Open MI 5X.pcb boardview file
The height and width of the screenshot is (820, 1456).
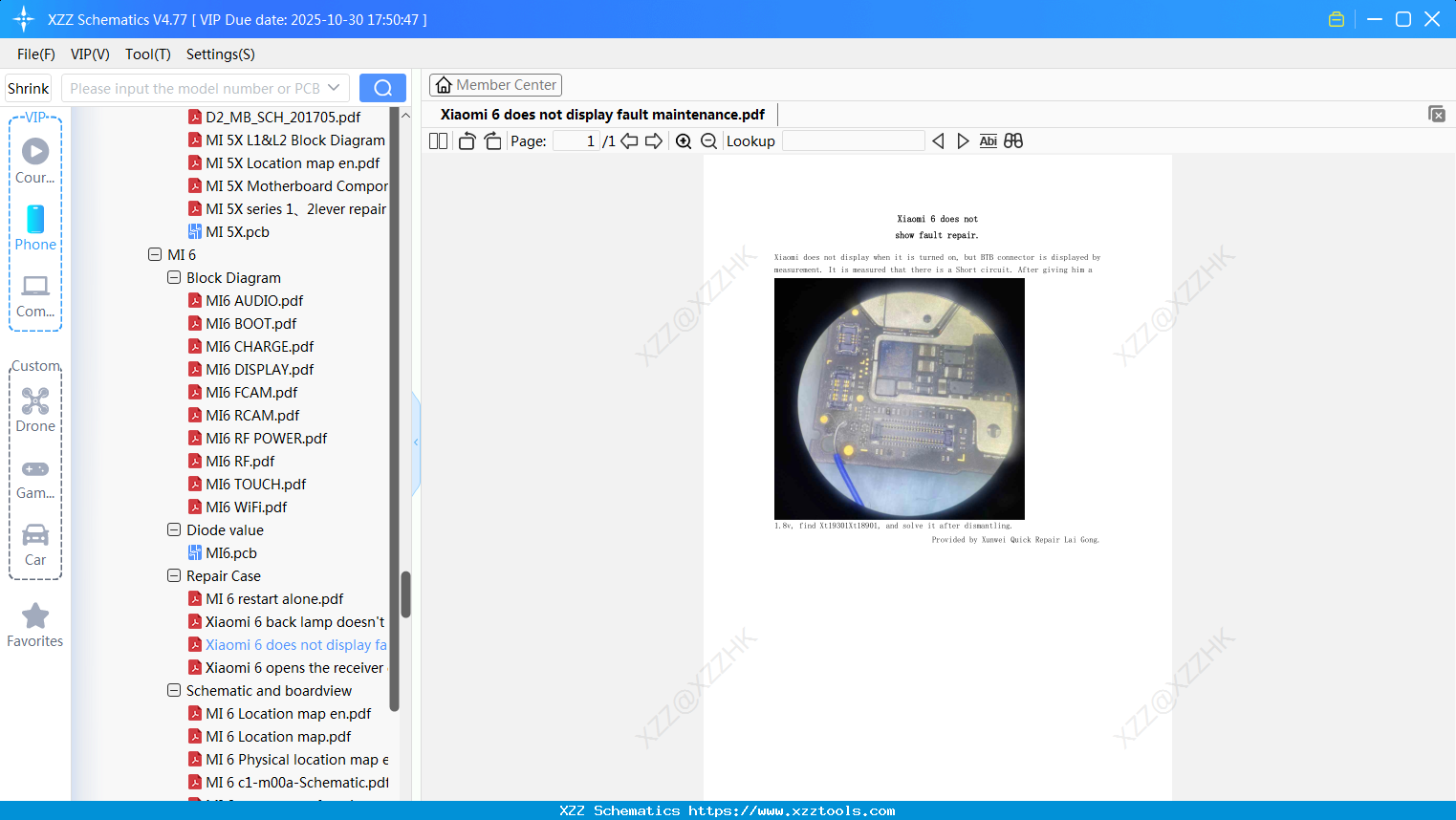(237, 232)
